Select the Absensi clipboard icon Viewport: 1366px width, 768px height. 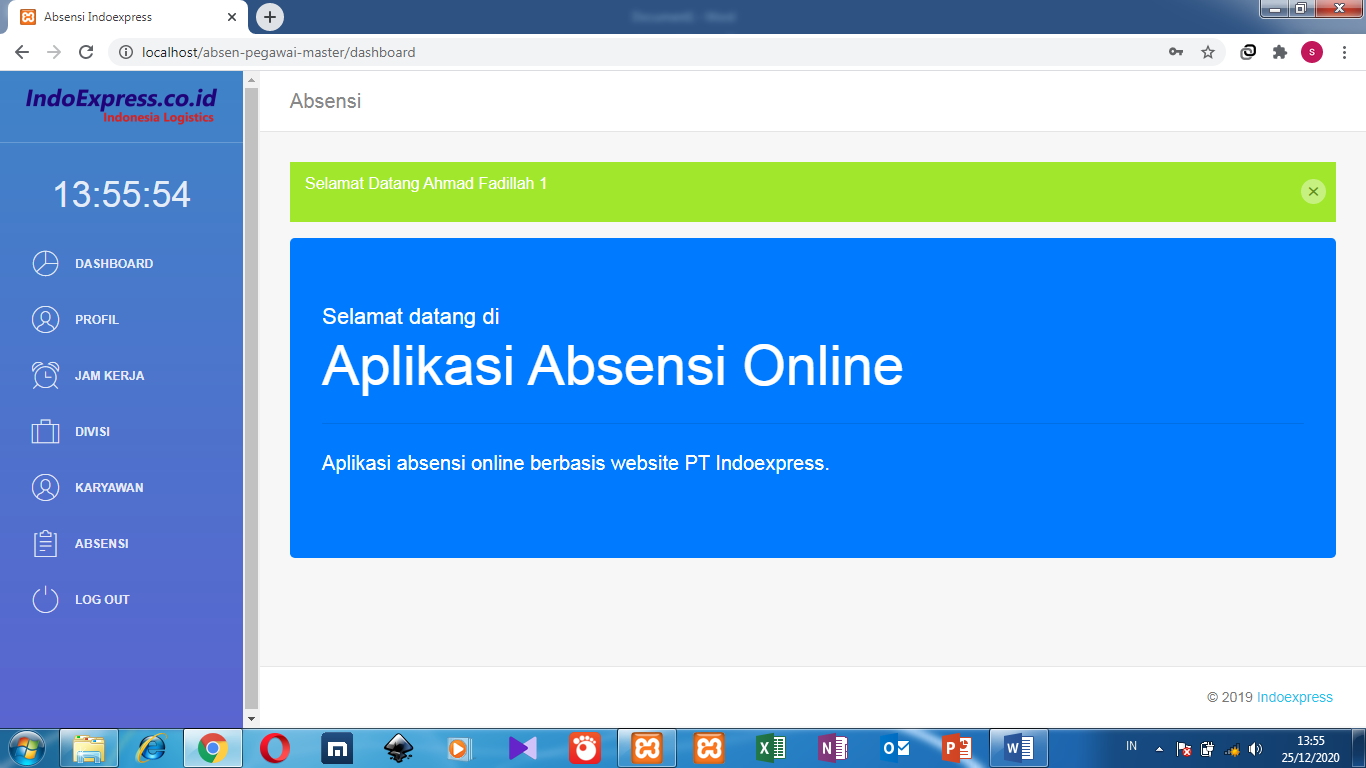[44, 543]
